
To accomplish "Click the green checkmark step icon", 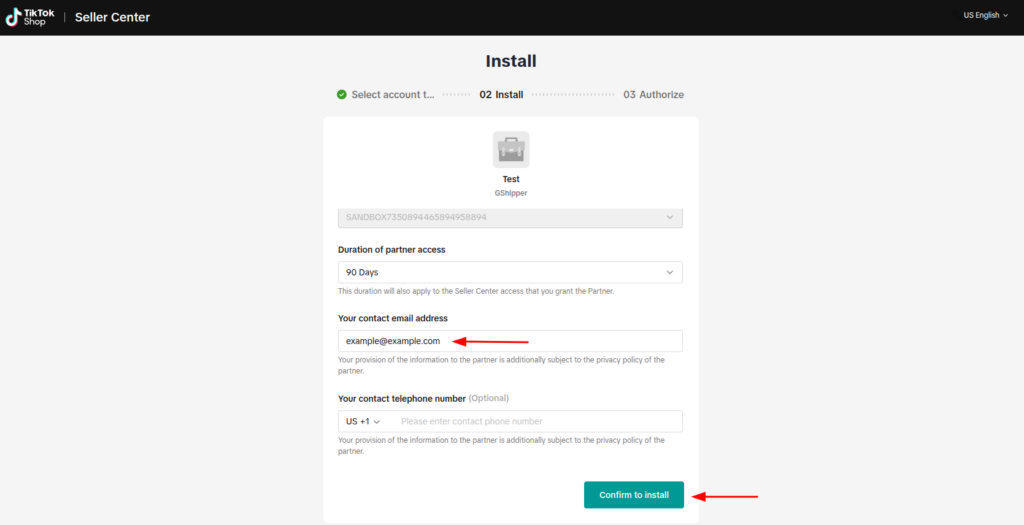I will click(x=342, y=95).
